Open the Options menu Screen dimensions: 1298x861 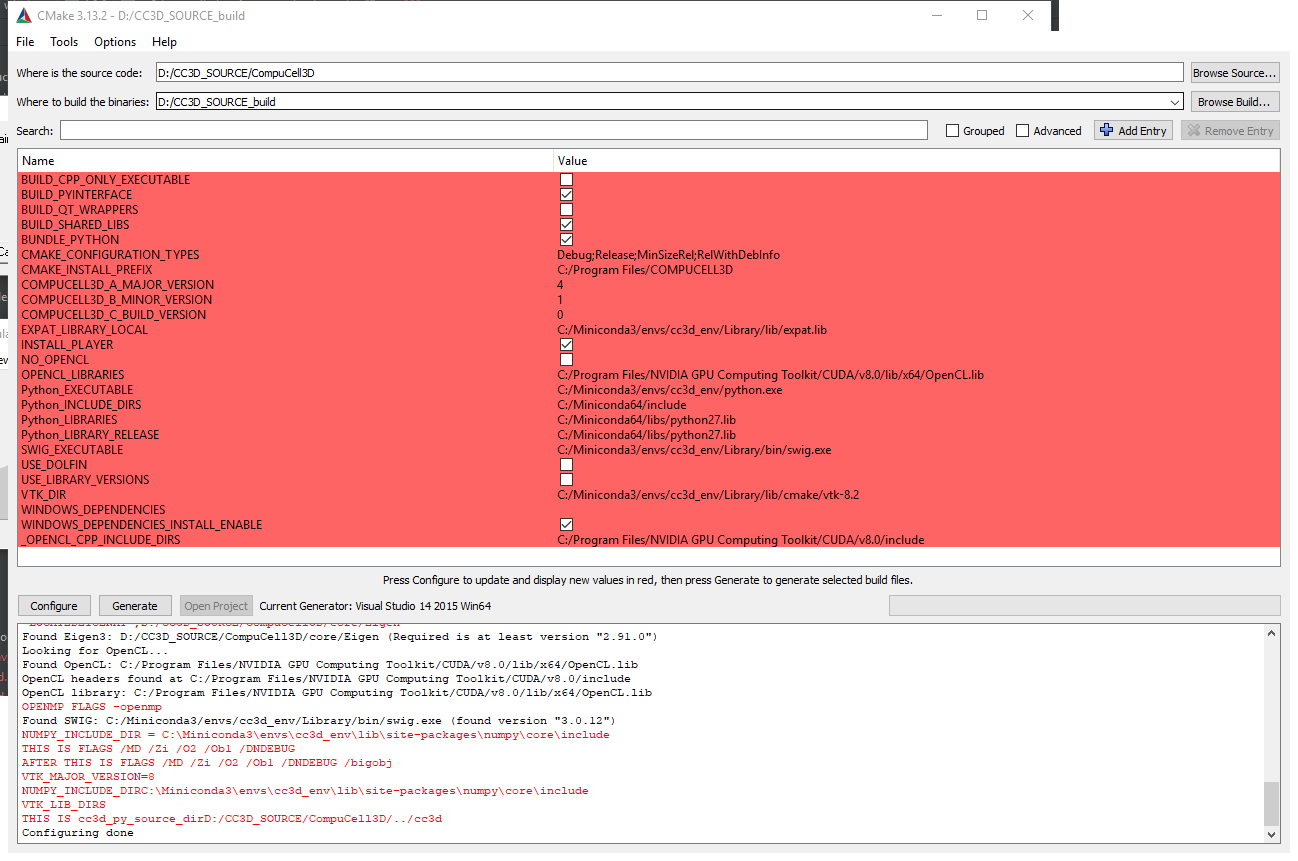[x=115, y=42]
